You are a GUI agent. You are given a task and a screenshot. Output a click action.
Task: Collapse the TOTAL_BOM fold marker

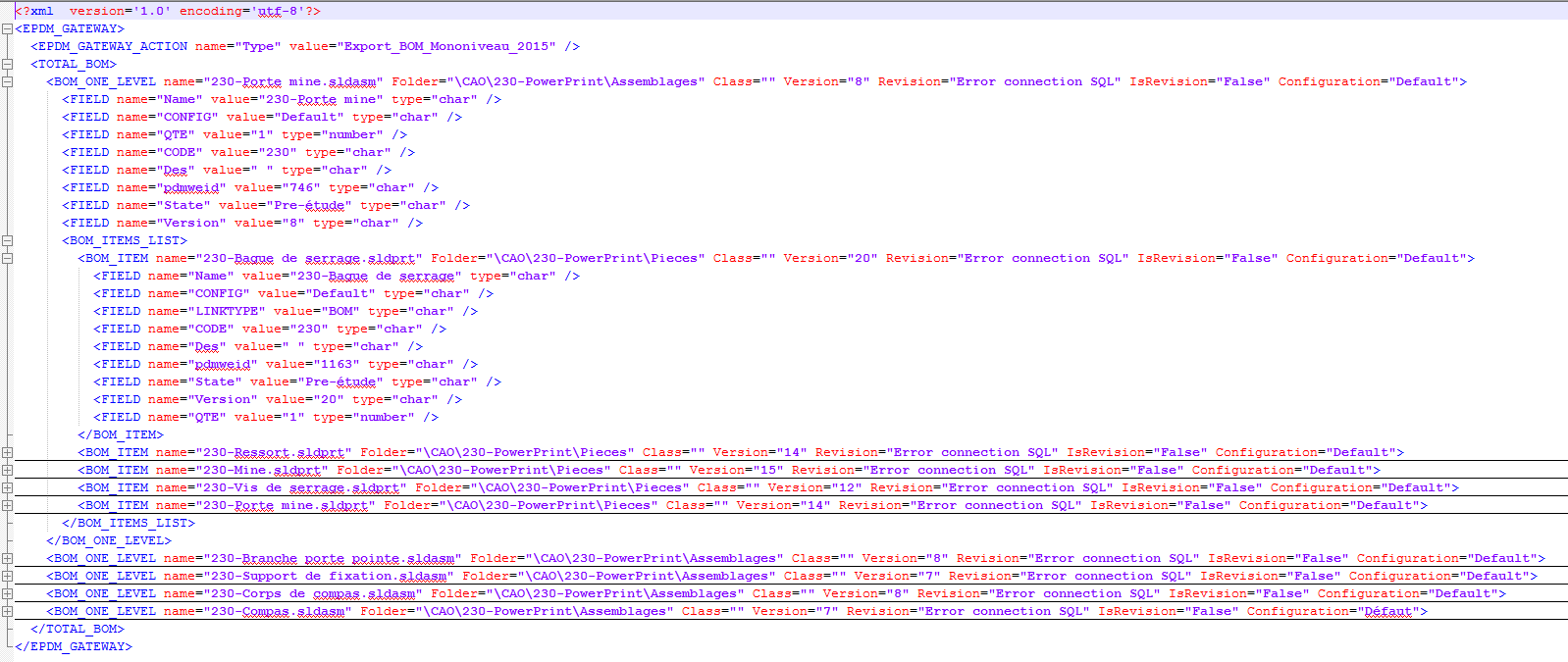pos(7,64)
